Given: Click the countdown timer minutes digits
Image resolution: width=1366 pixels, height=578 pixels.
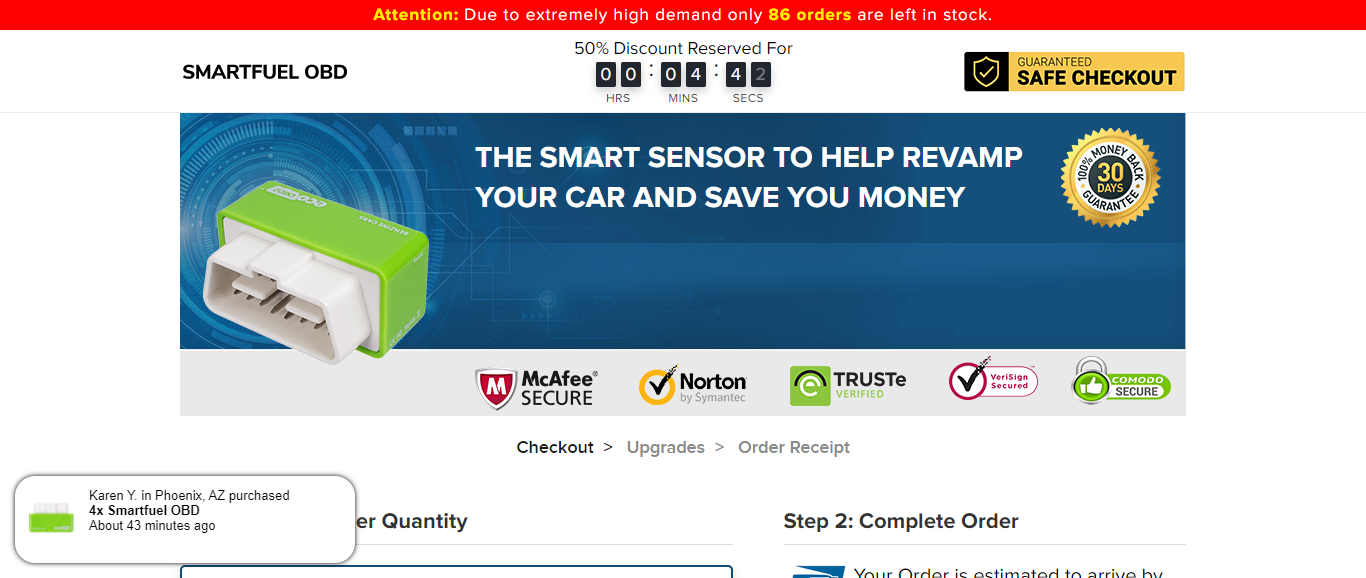Looking at the screenshot, I should (x=683, y=74).
